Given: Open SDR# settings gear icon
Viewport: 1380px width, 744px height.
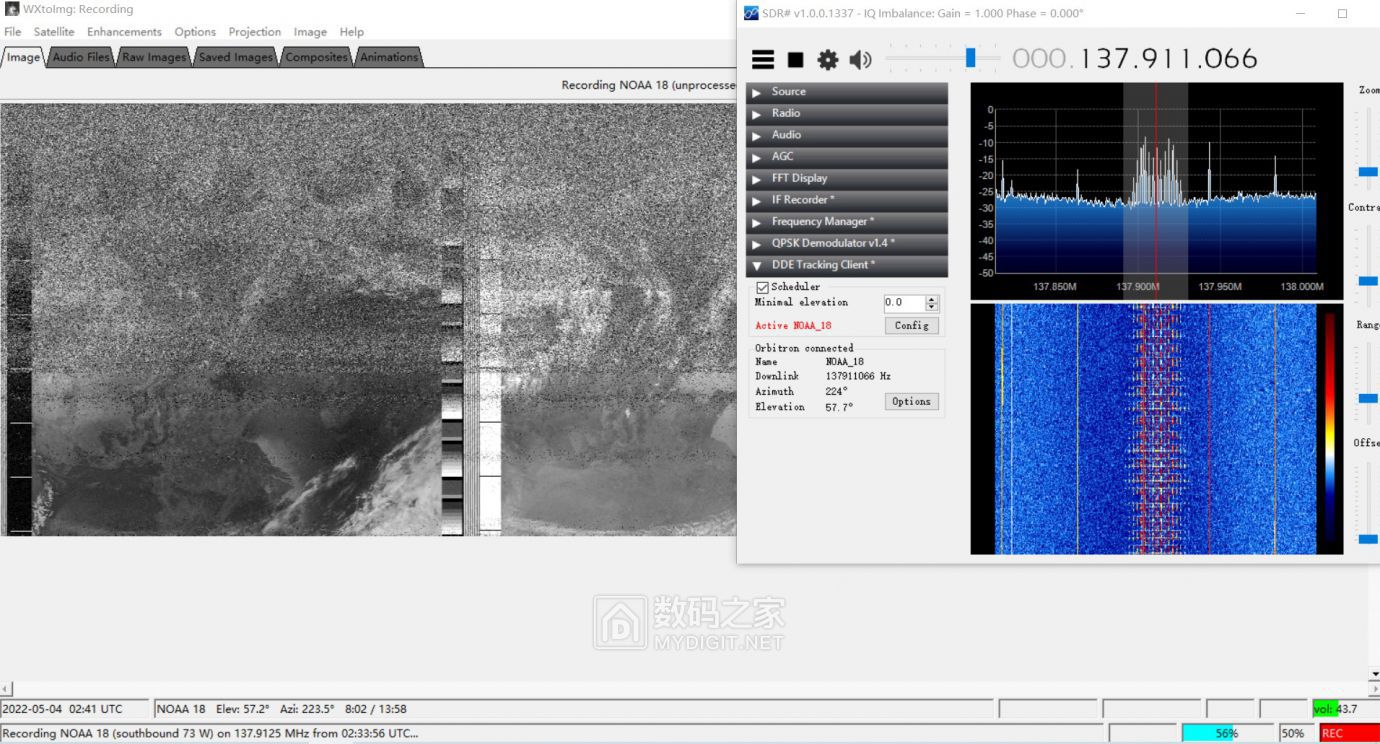Looking at the screenshot, I should pos(828,60).
